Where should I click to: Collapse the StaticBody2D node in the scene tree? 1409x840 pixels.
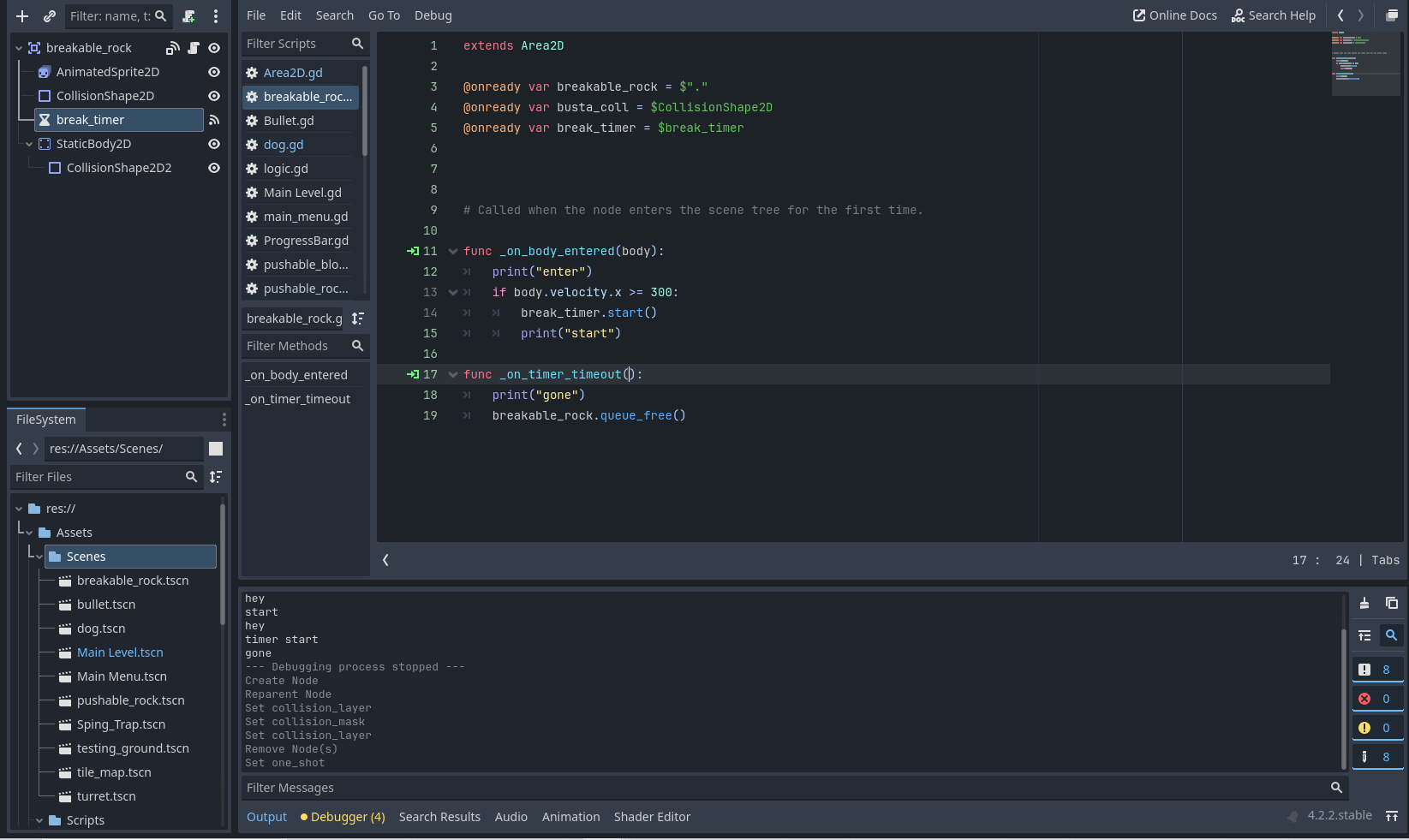click(x=28, y=144)
